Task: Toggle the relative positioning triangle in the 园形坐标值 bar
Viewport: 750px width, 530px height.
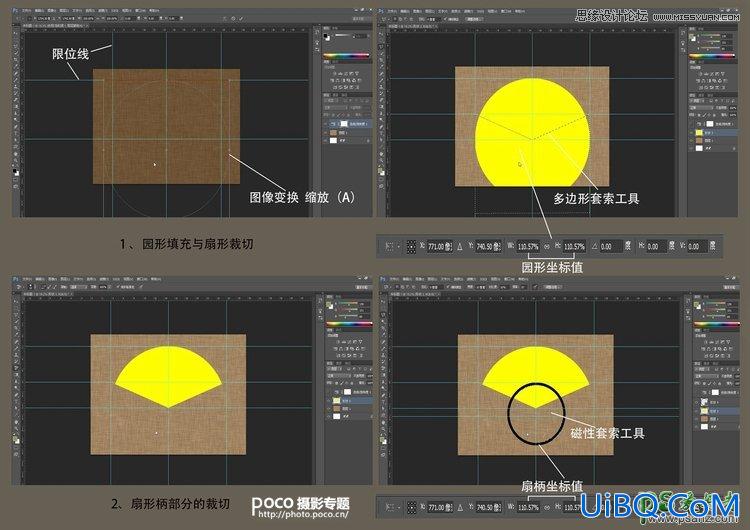Action: point(460,246)
